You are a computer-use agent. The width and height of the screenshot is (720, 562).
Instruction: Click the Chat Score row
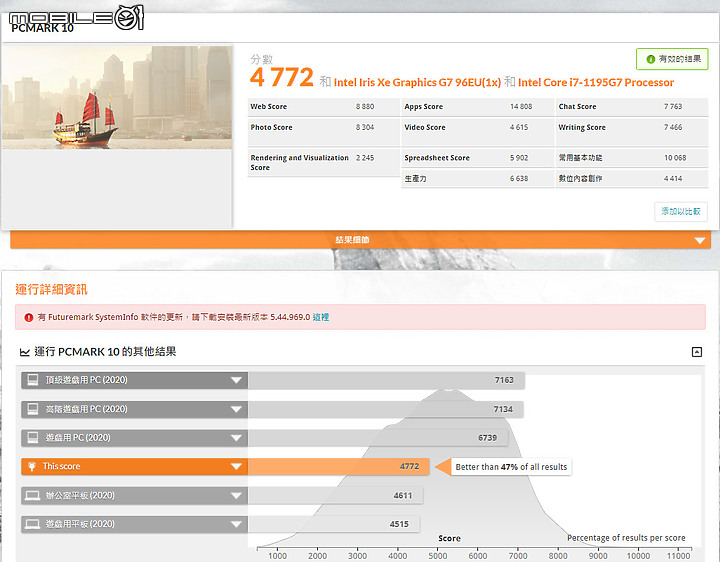click(x=632, y=107)
